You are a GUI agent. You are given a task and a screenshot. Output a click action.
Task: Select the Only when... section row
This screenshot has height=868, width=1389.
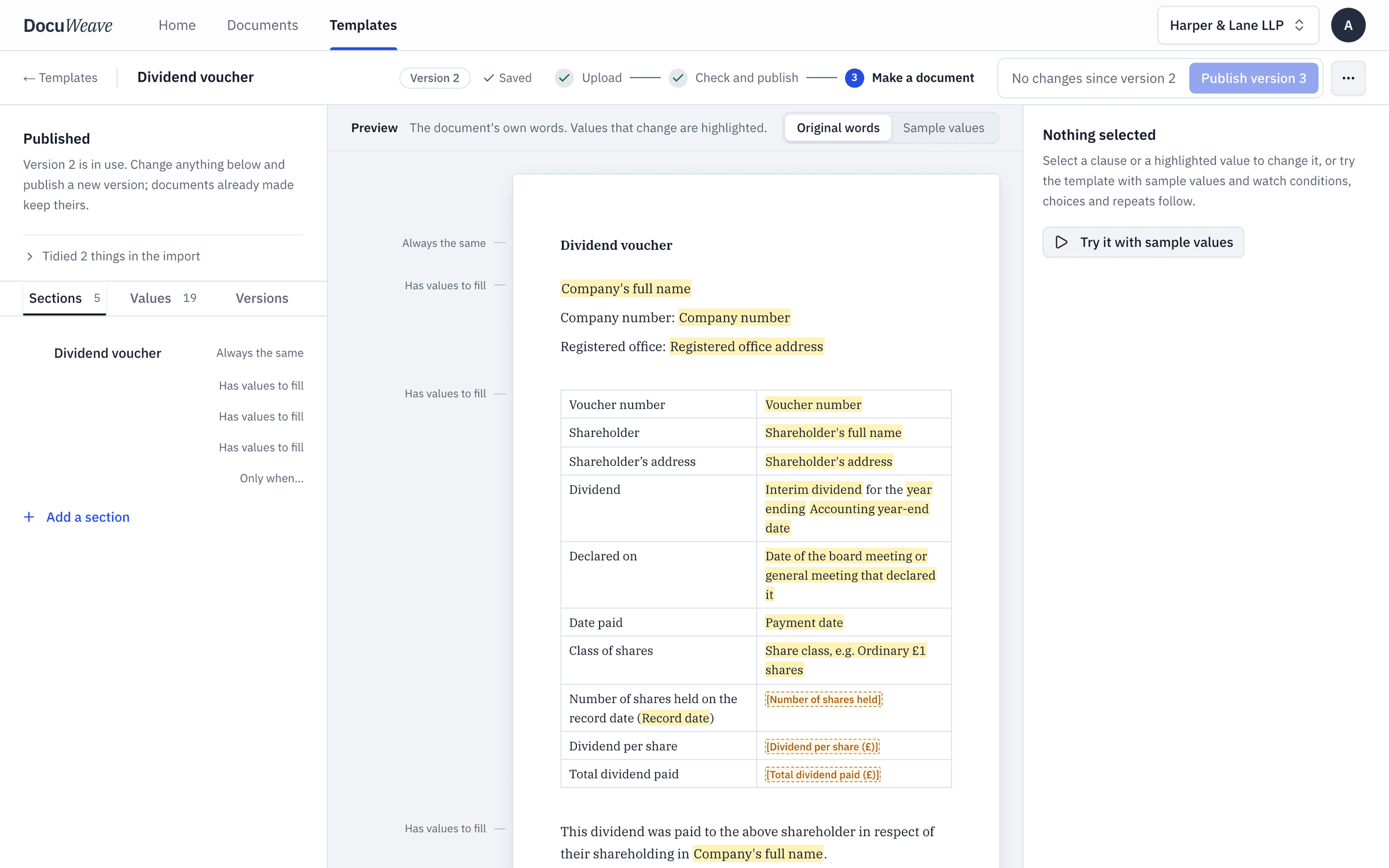[x=163, y=478]
